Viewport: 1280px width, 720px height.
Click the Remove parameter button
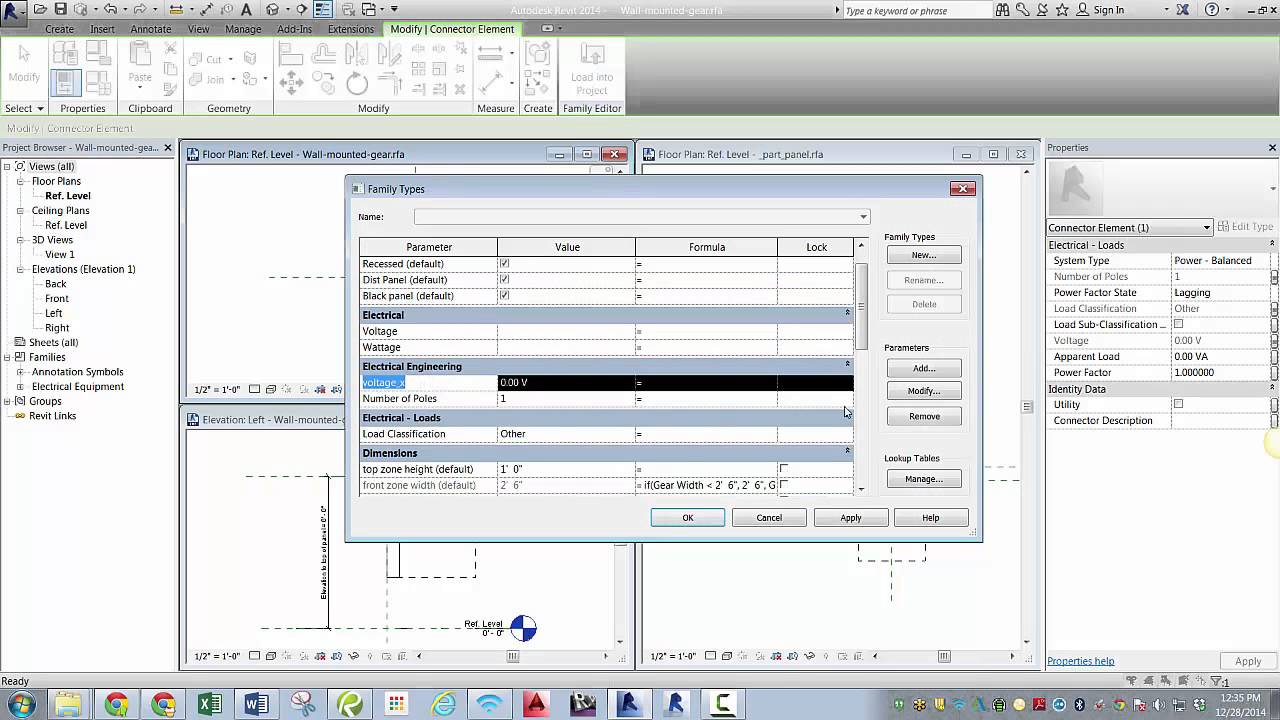924,416
